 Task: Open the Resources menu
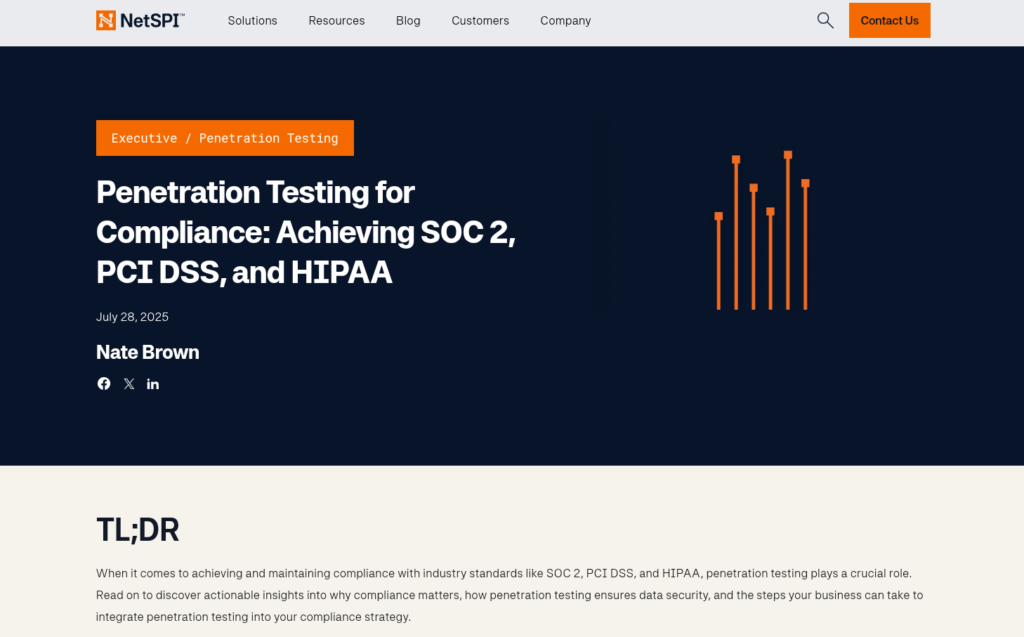point(336,20)
